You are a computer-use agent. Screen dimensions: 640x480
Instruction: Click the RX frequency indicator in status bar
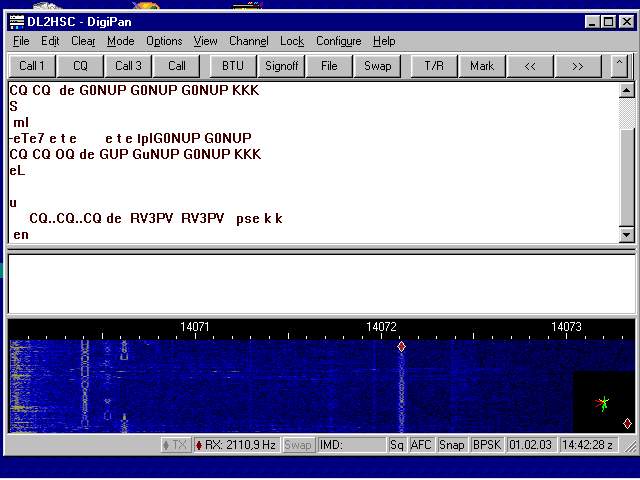(x=236, y=445)
